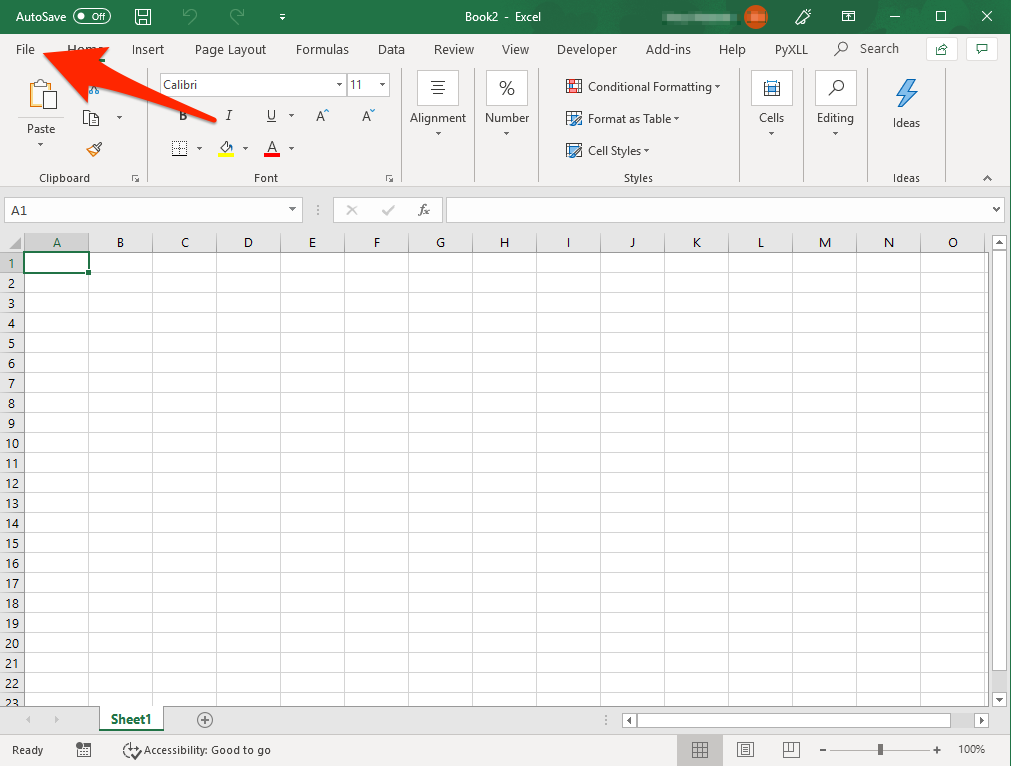Click the Enter checkmark in formula bar
The height and width of the screenshot is (766, 1011).
[x=388, y=210]
